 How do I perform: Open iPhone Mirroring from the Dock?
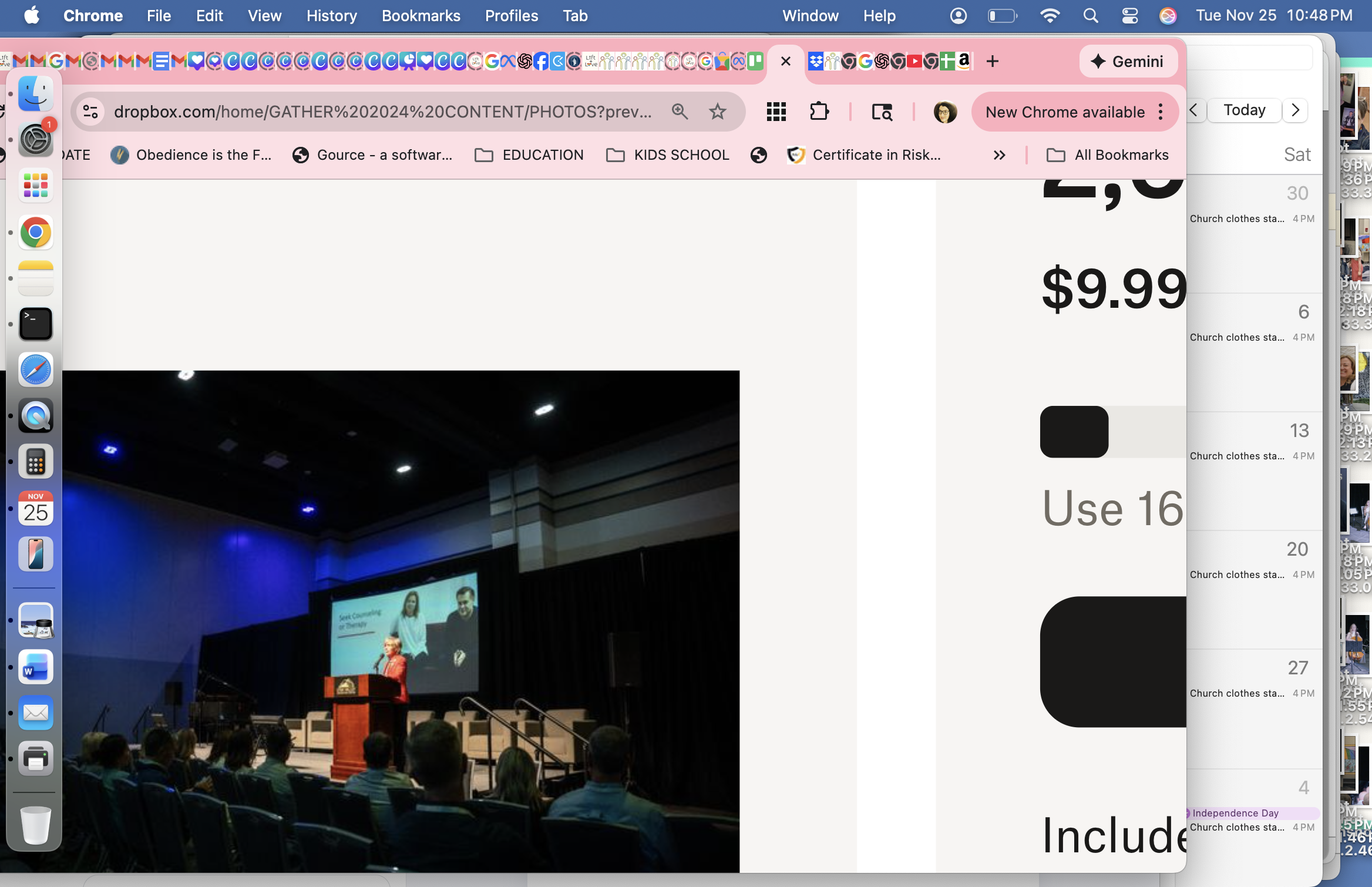pyautogui.click(x=36, y=554)
